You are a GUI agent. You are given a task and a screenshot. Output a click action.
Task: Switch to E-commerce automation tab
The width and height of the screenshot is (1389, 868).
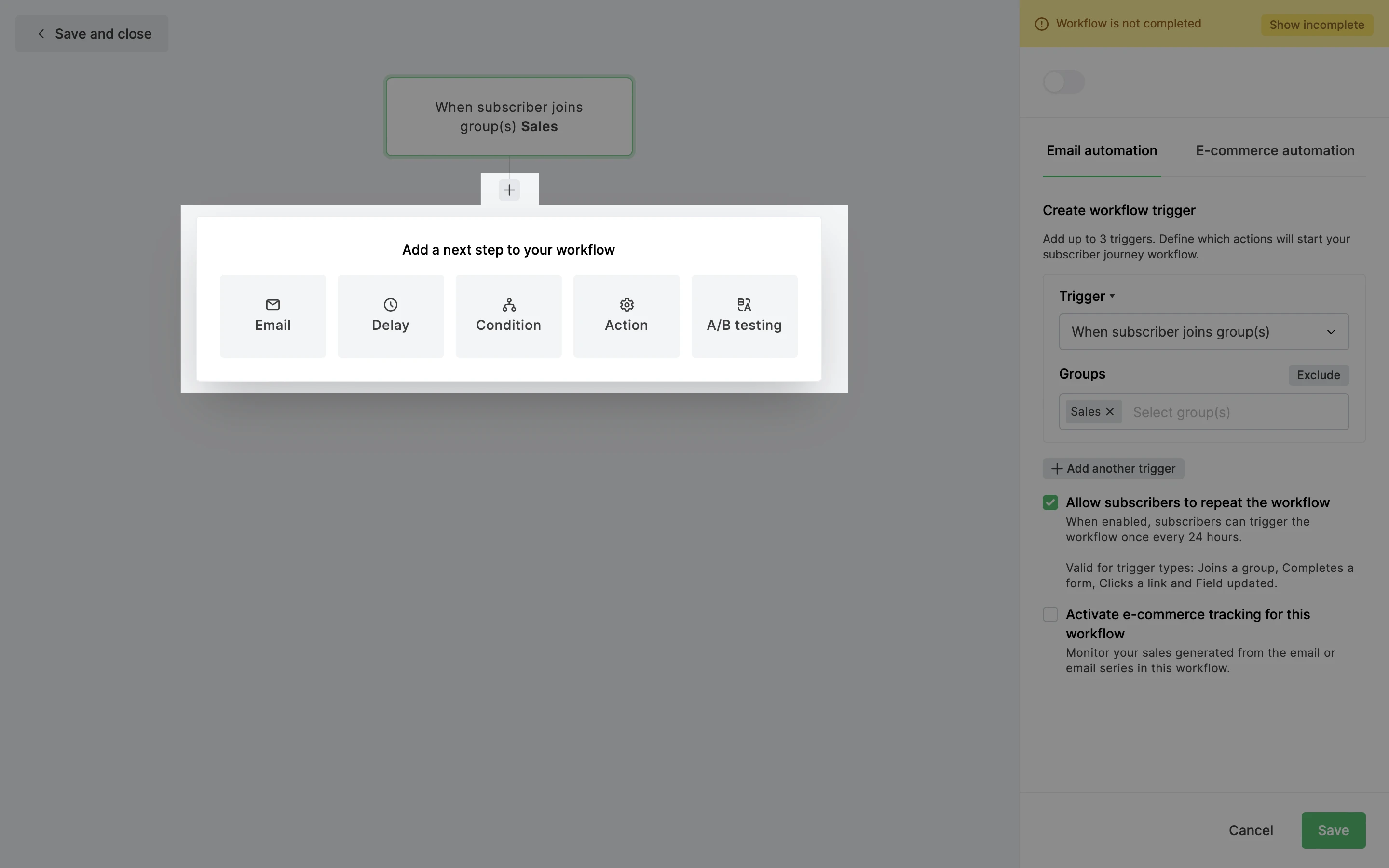click(1275, 151)
